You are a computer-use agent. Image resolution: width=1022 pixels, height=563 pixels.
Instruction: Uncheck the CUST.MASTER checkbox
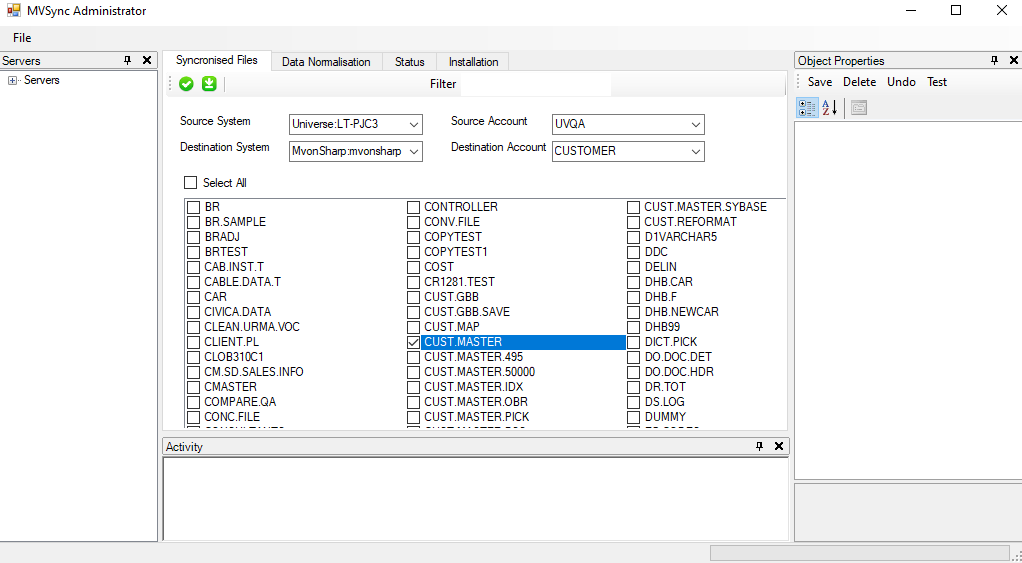pos(413,342)
